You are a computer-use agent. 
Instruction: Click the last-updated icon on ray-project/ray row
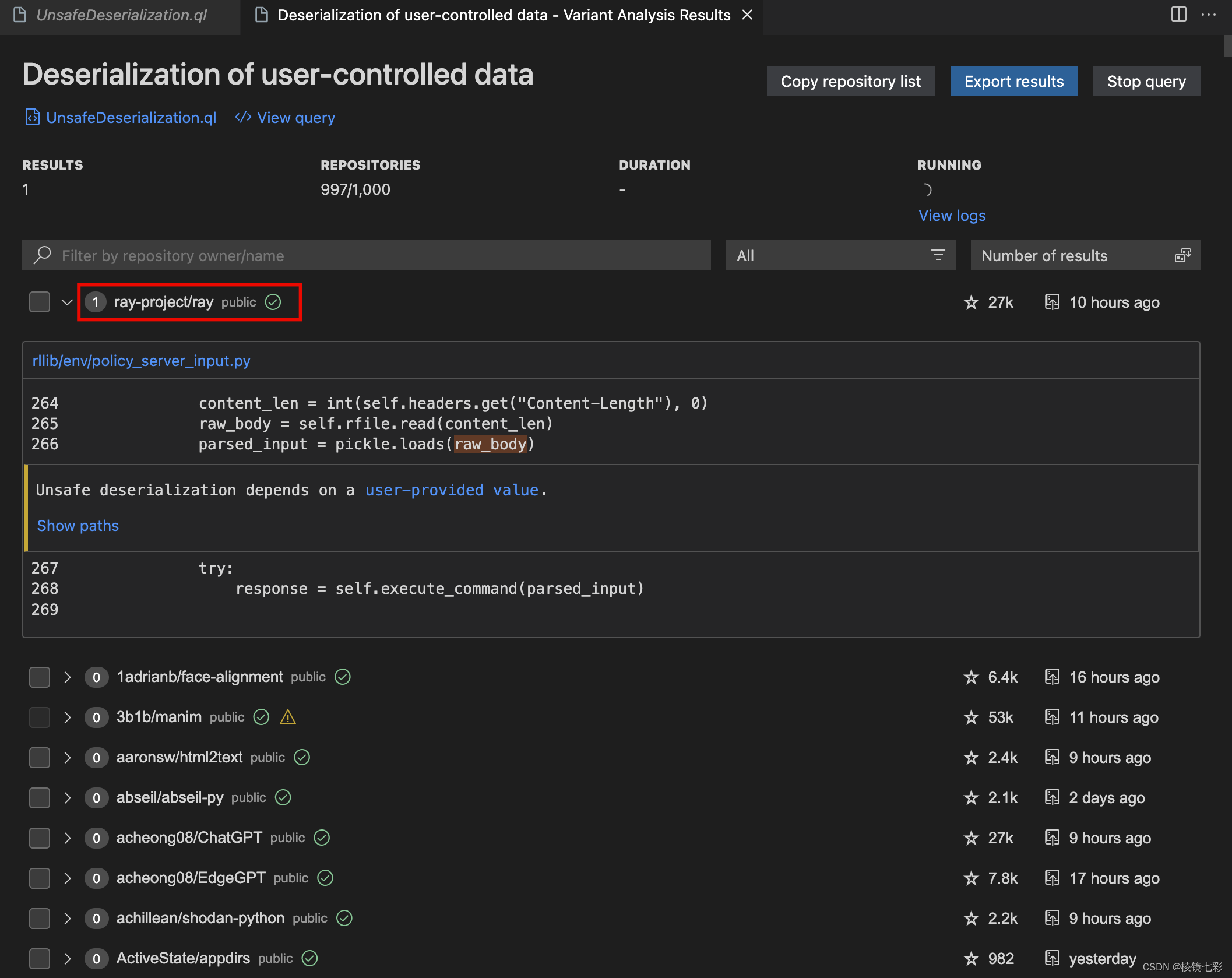[1052, 302]
